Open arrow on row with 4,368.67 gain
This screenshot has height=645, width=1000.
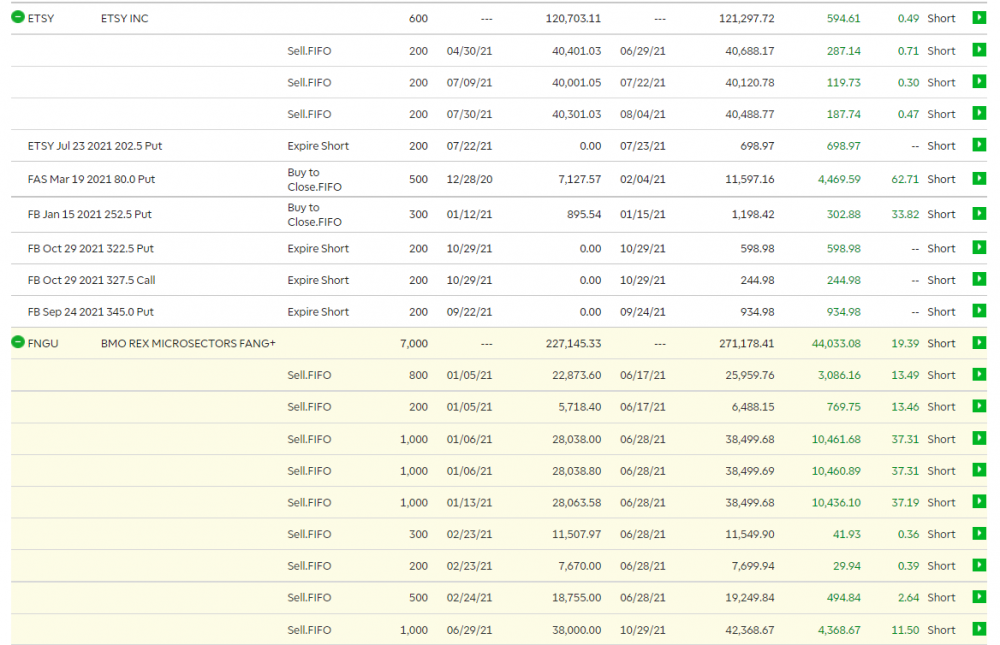click(x=979, y=630)
